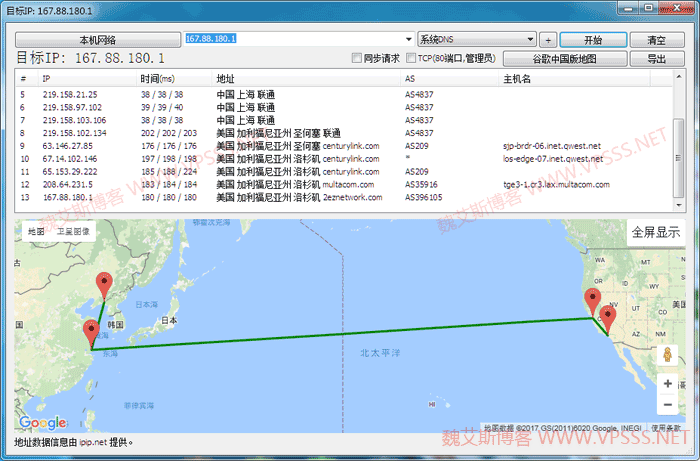Image resolution: width=700 pixels, height=461 pixels.
Task: Enable the 同步请求 checkbox
Action: pyautogui.click(x=357, y=59)
